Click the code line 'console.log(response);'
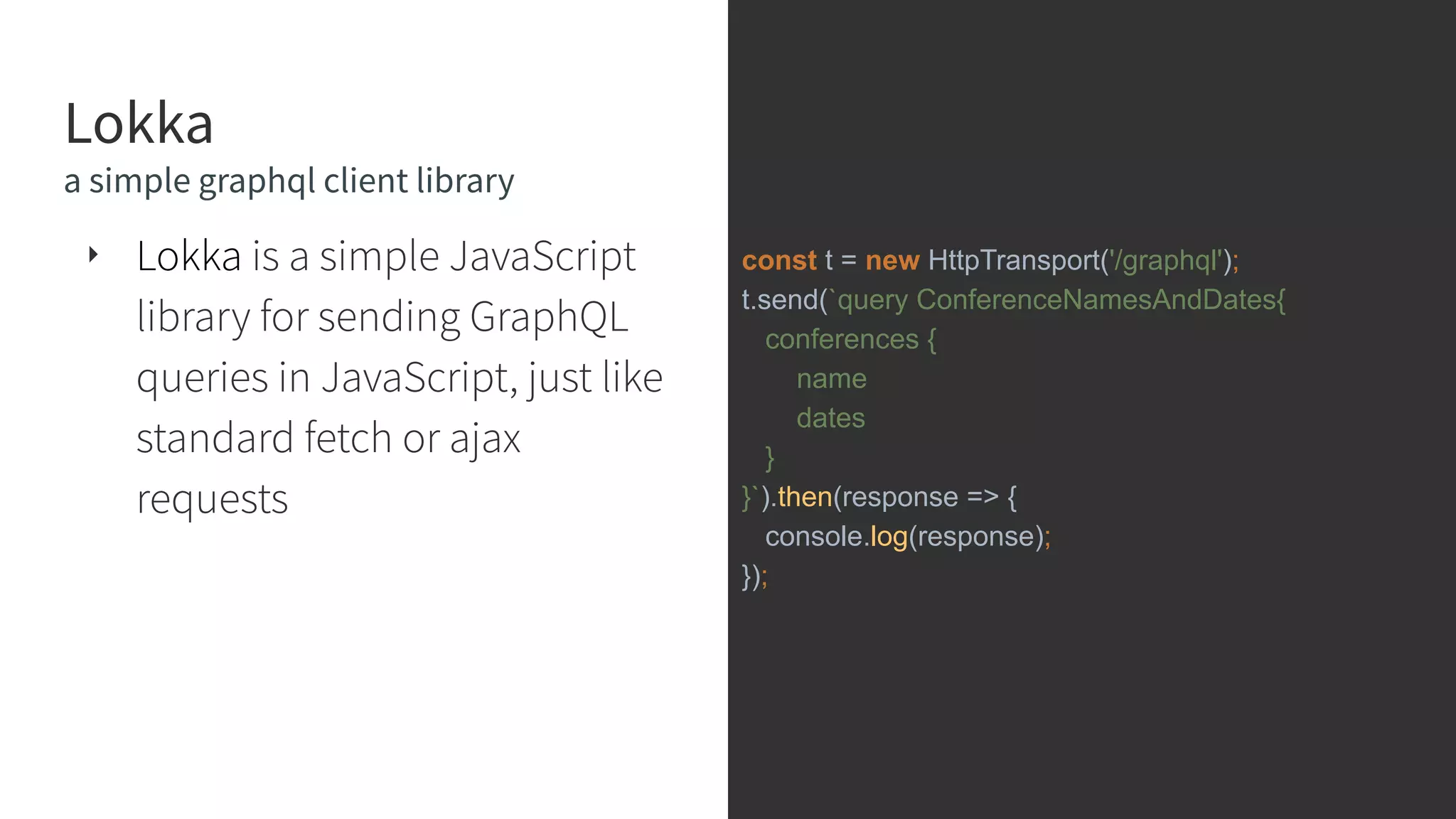Image resolution: width=1456 pixels, height=819 pixels. pos(908,537)
